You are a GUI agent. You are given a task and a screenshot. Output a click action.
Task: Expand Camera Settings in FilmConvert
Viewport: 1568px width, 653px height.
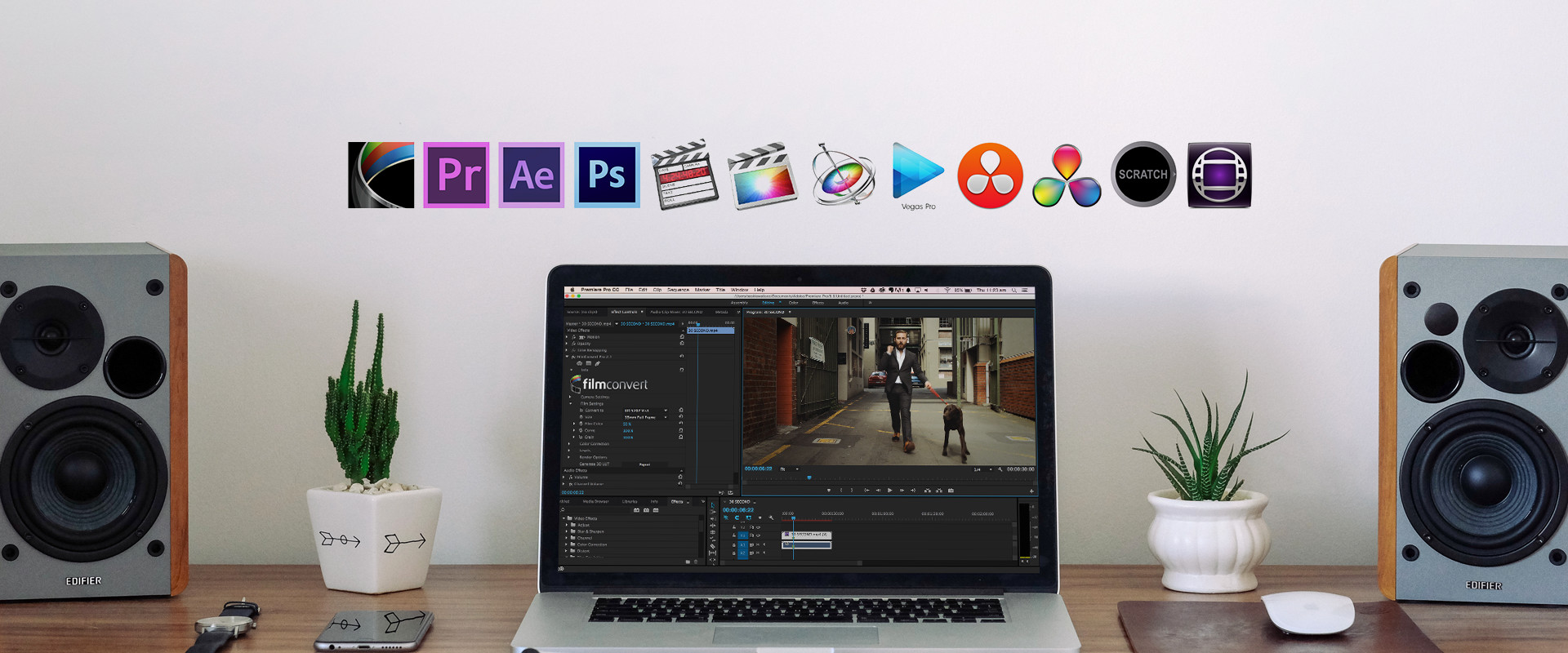tap(570, 397)
